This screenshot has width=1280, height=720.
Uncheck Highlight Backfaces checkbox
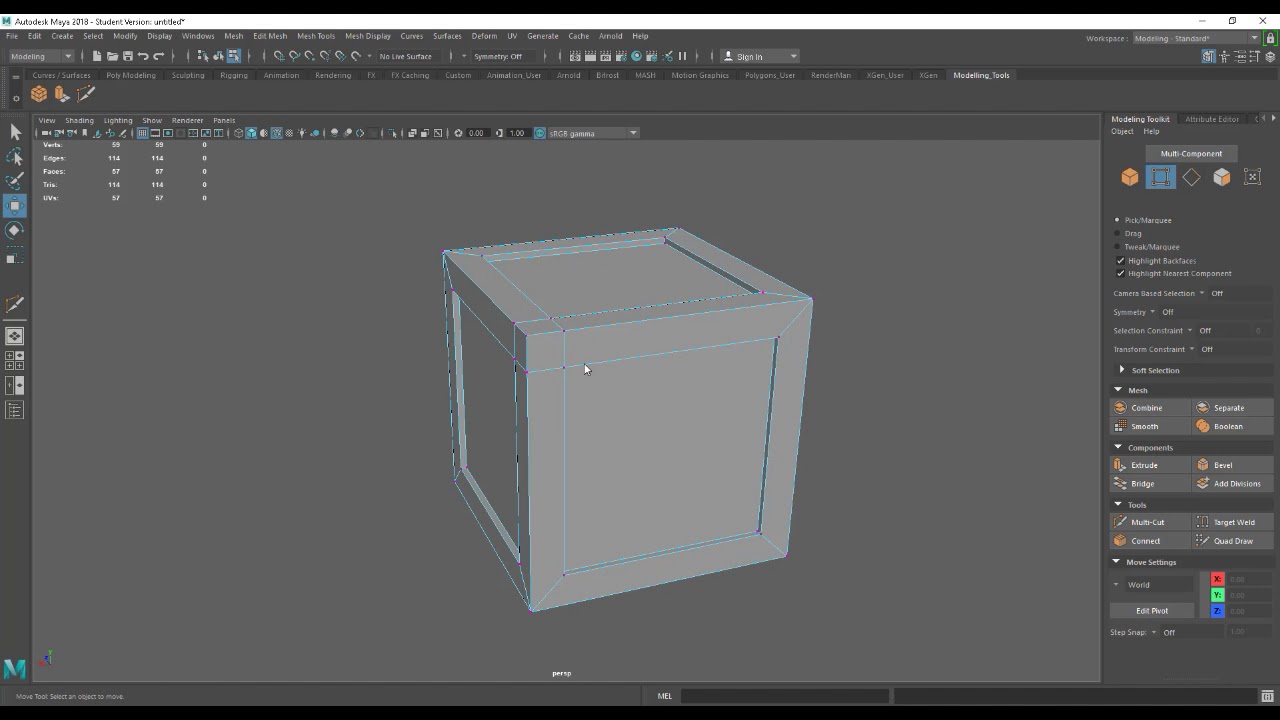(x=1120, y=261)
